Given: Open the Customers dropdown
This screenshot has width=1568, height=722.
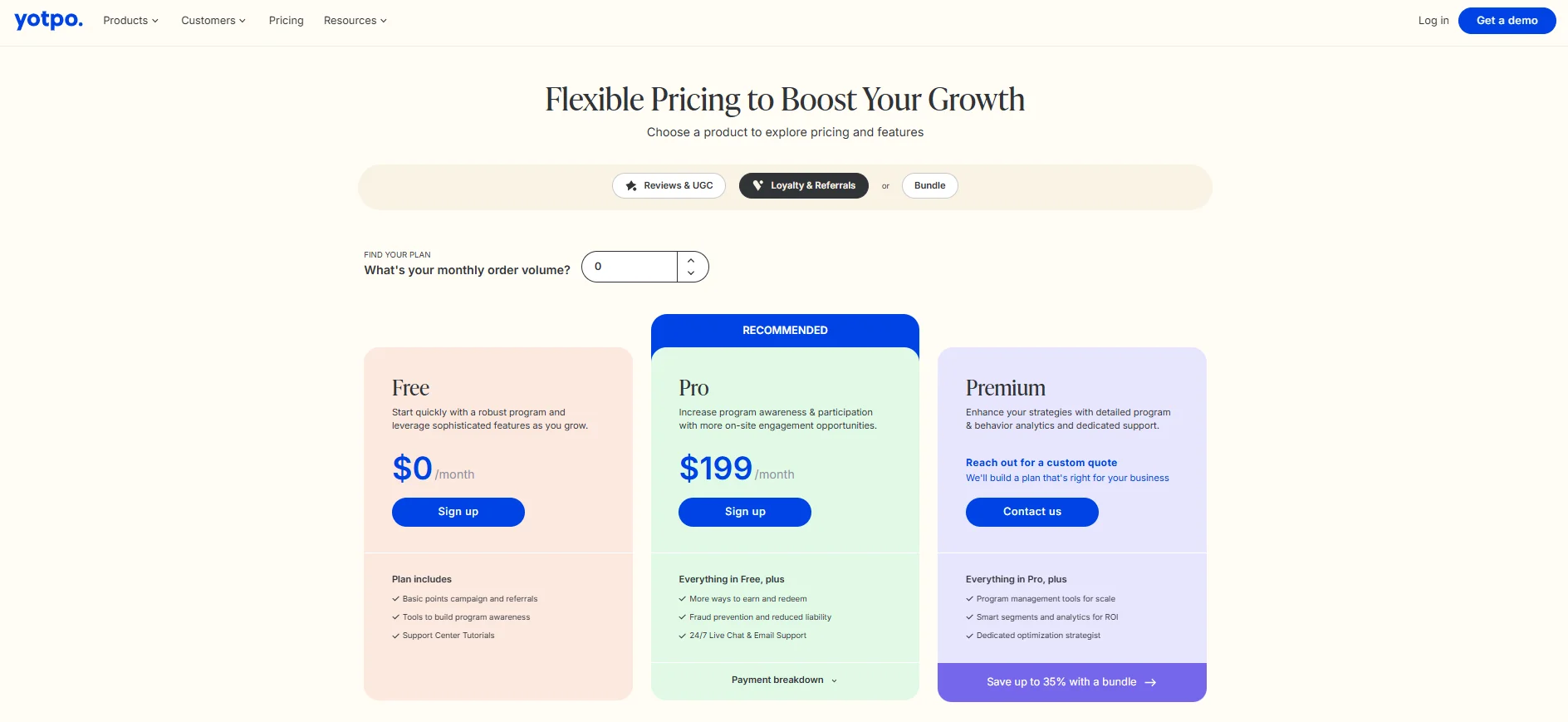Looking at the screenshot, I should pos(208,21).
